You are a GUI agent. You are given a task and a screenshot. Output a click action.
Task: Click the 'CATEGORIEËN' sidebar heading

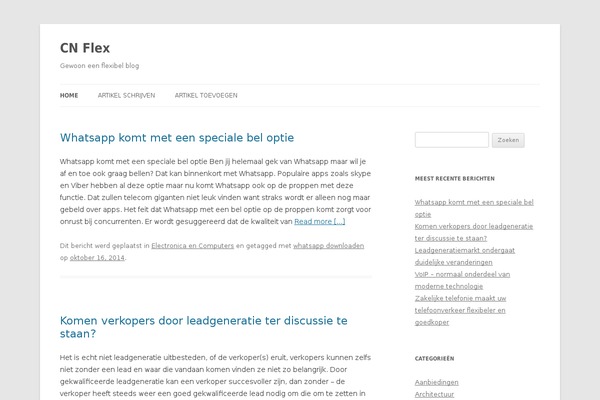click(x=434, y=359)
